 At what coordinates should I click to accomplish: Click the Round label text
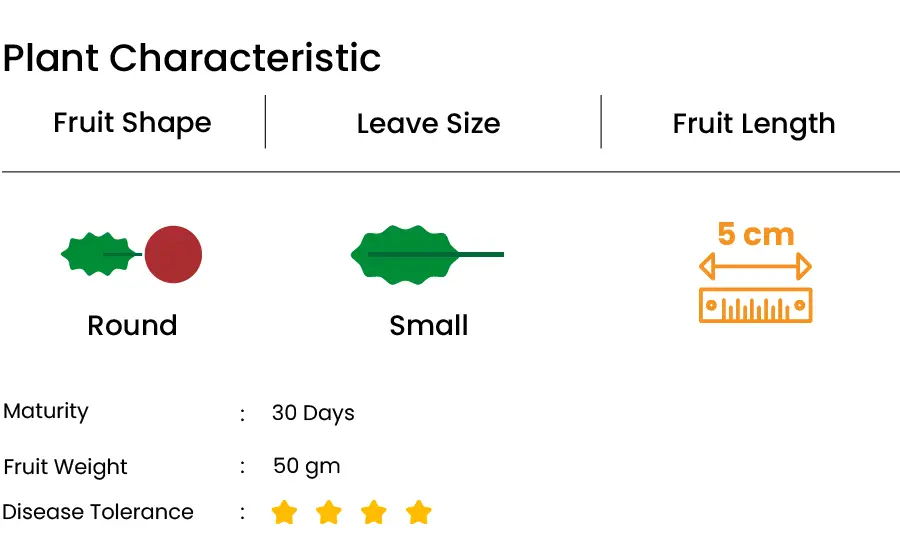tap(132, 325)
